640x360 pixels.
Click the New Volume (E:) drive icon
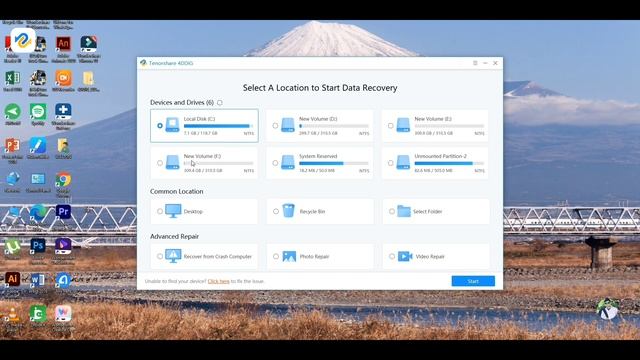click(403, 125)
